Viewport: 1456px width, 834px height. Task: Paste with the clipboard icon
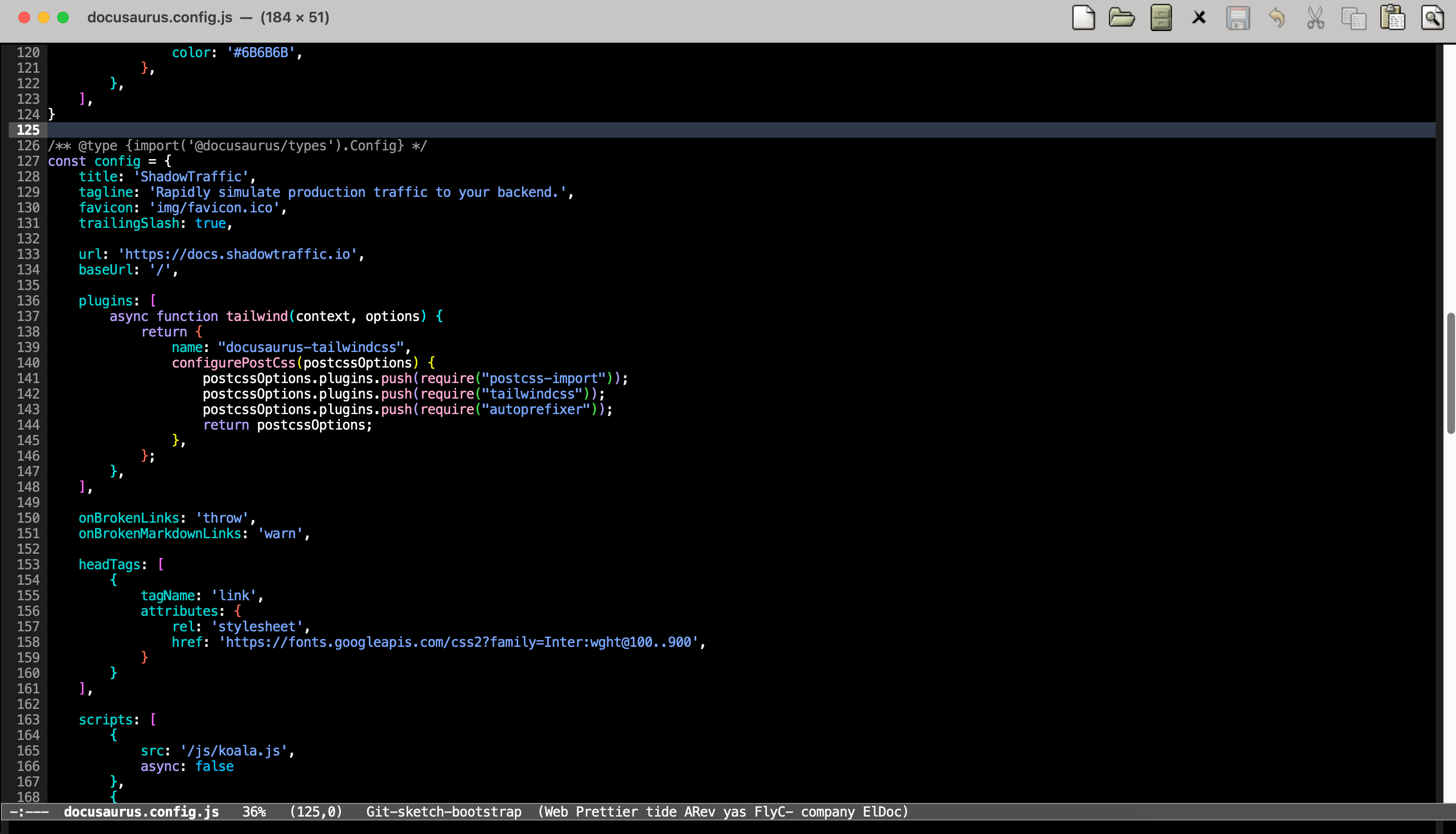tap(1393, 18)
